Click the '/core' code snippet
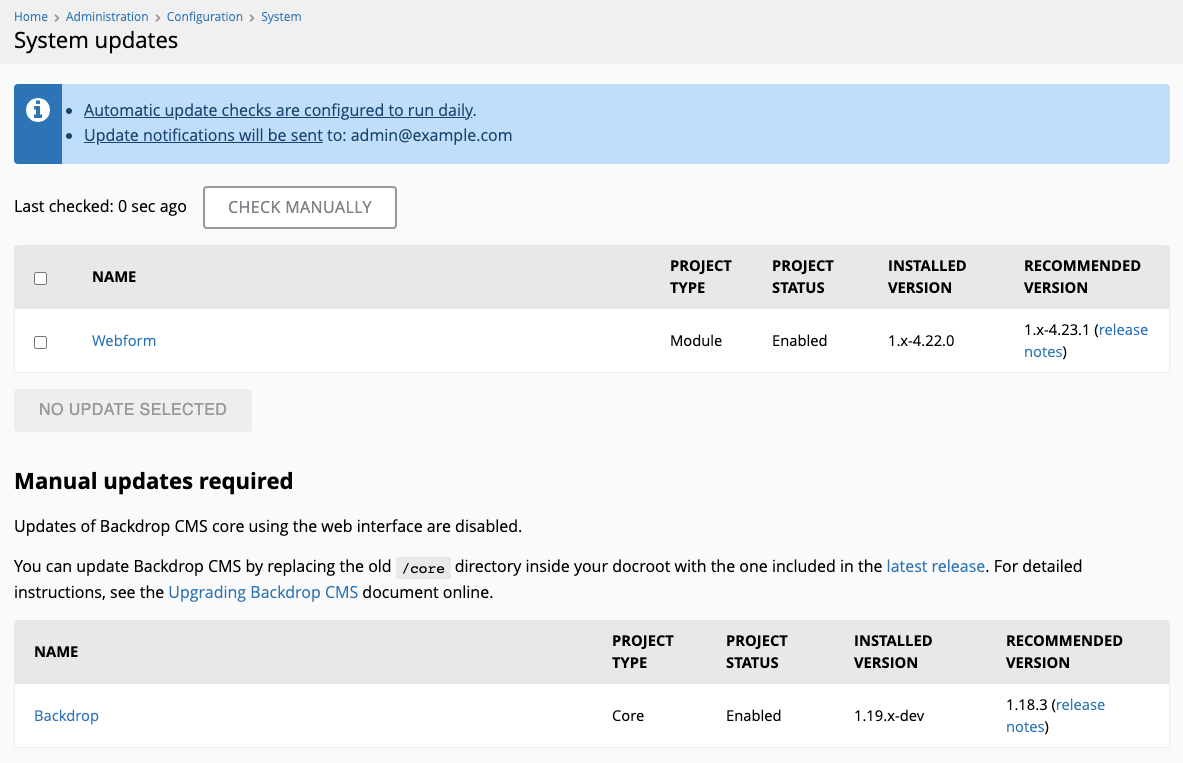Viewport: 1183px width, 763px height. [423, 568]
